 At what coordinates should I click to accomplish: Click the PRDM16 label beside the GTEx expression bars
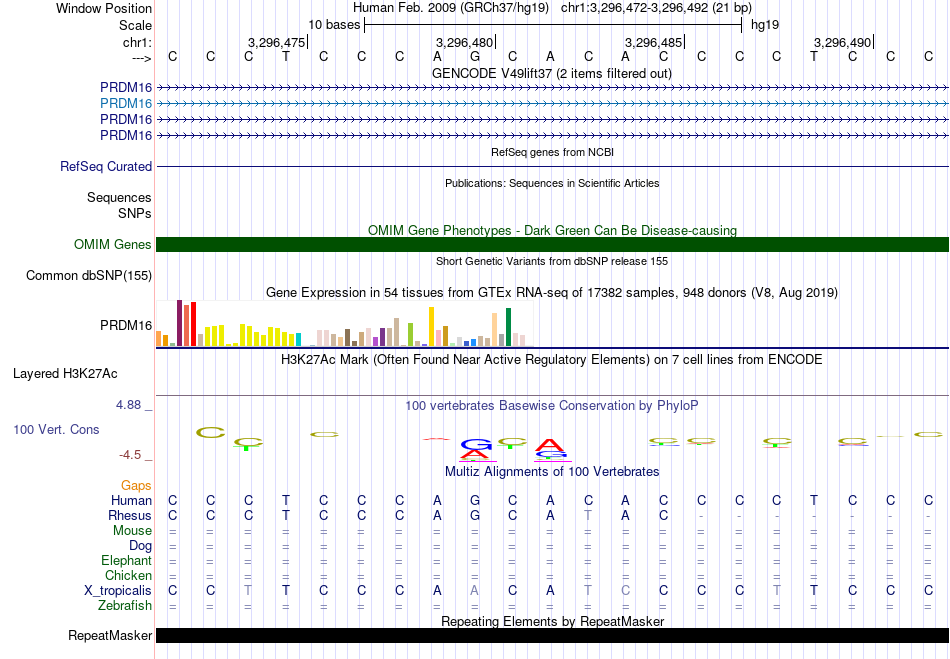pos(126,325)
